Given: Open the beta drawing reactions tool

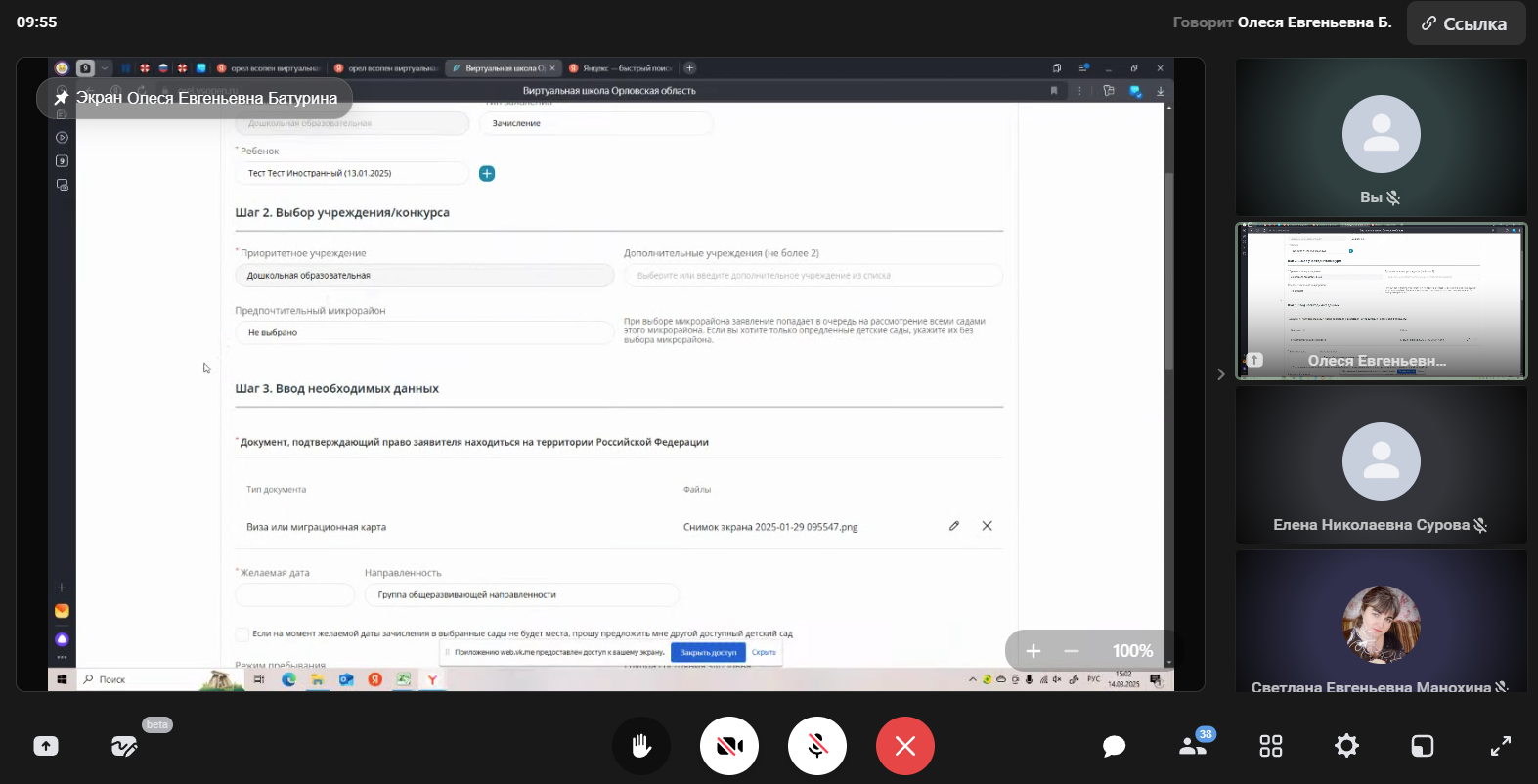Looking at the screenshot, I should click(124, 747).
